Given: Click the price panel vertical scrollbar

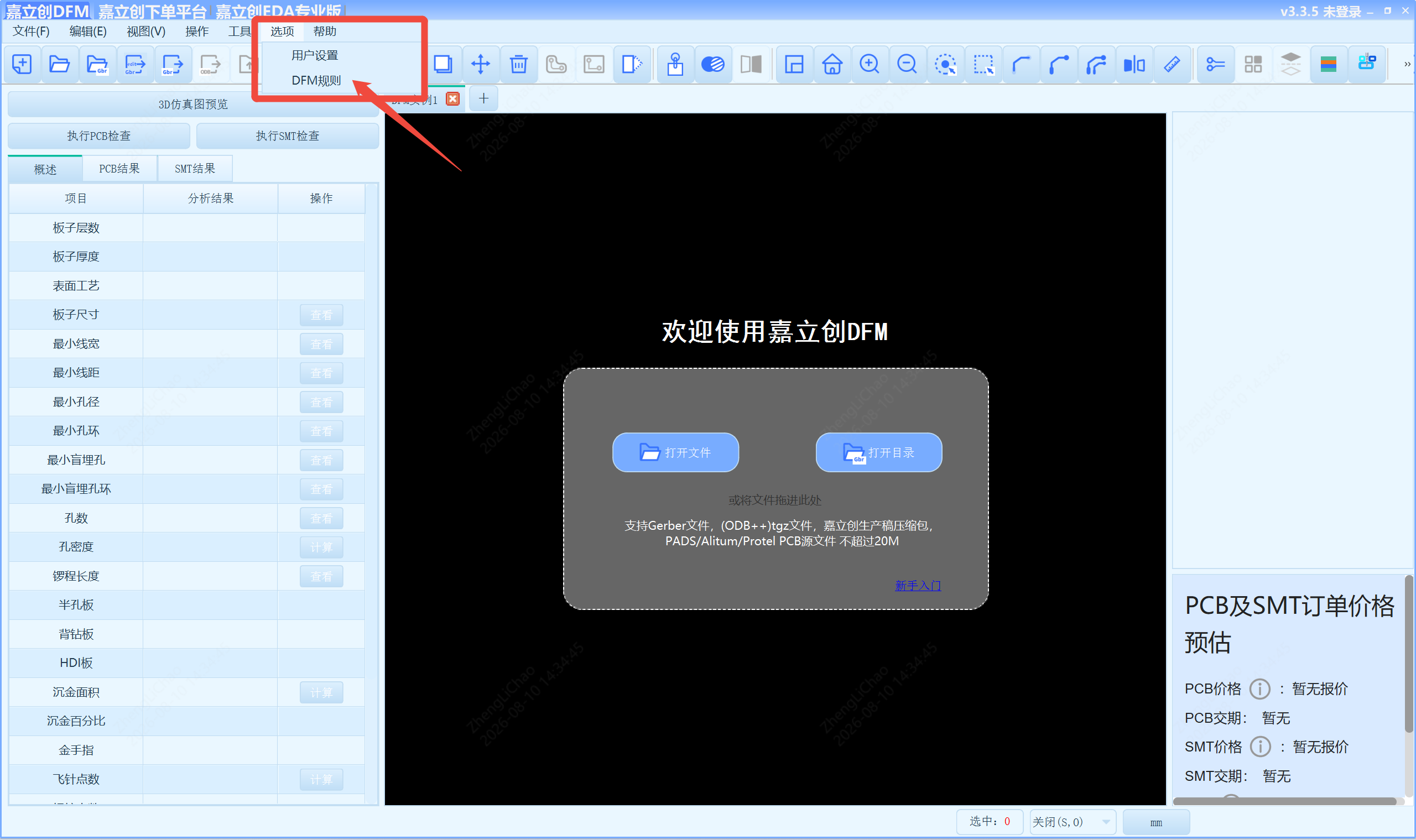Looking at the screenshot, I should 1409,654.
